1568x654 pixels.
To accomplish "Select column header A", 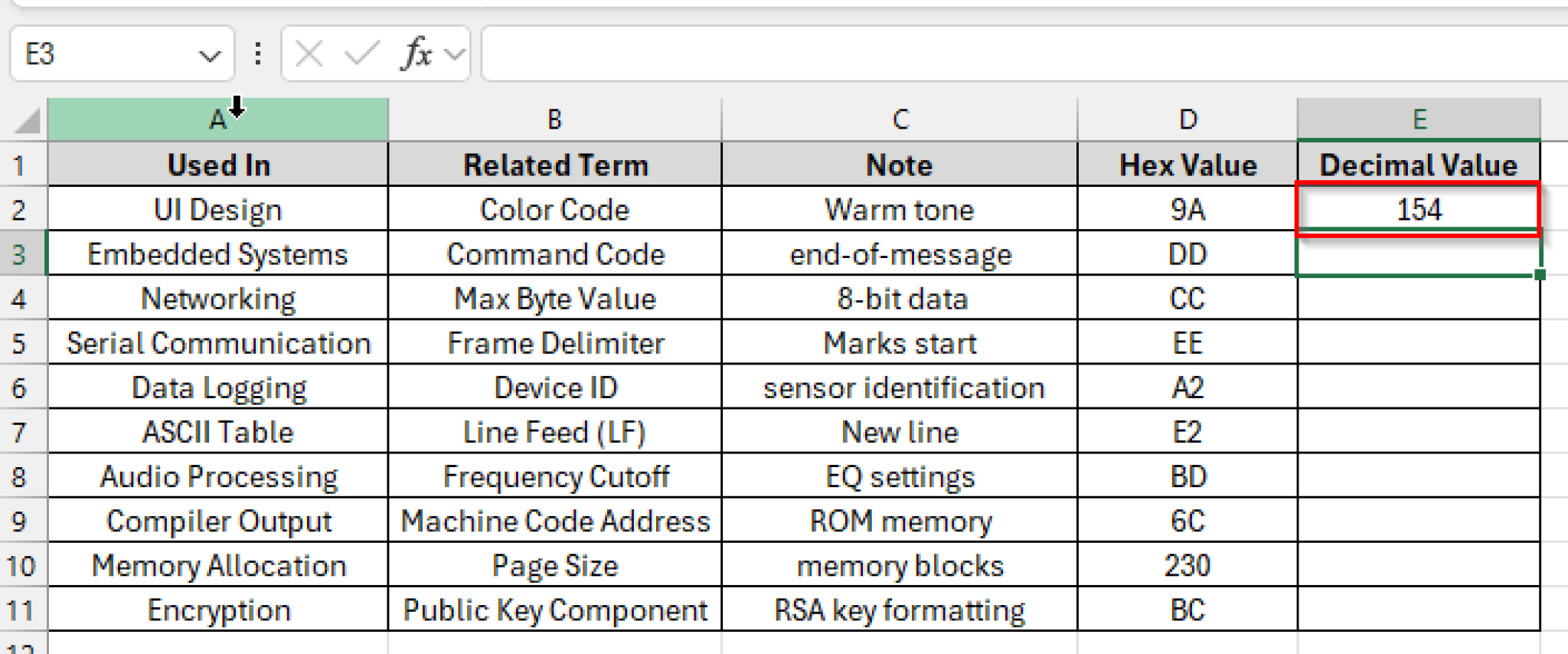I will tap(217, 119).
